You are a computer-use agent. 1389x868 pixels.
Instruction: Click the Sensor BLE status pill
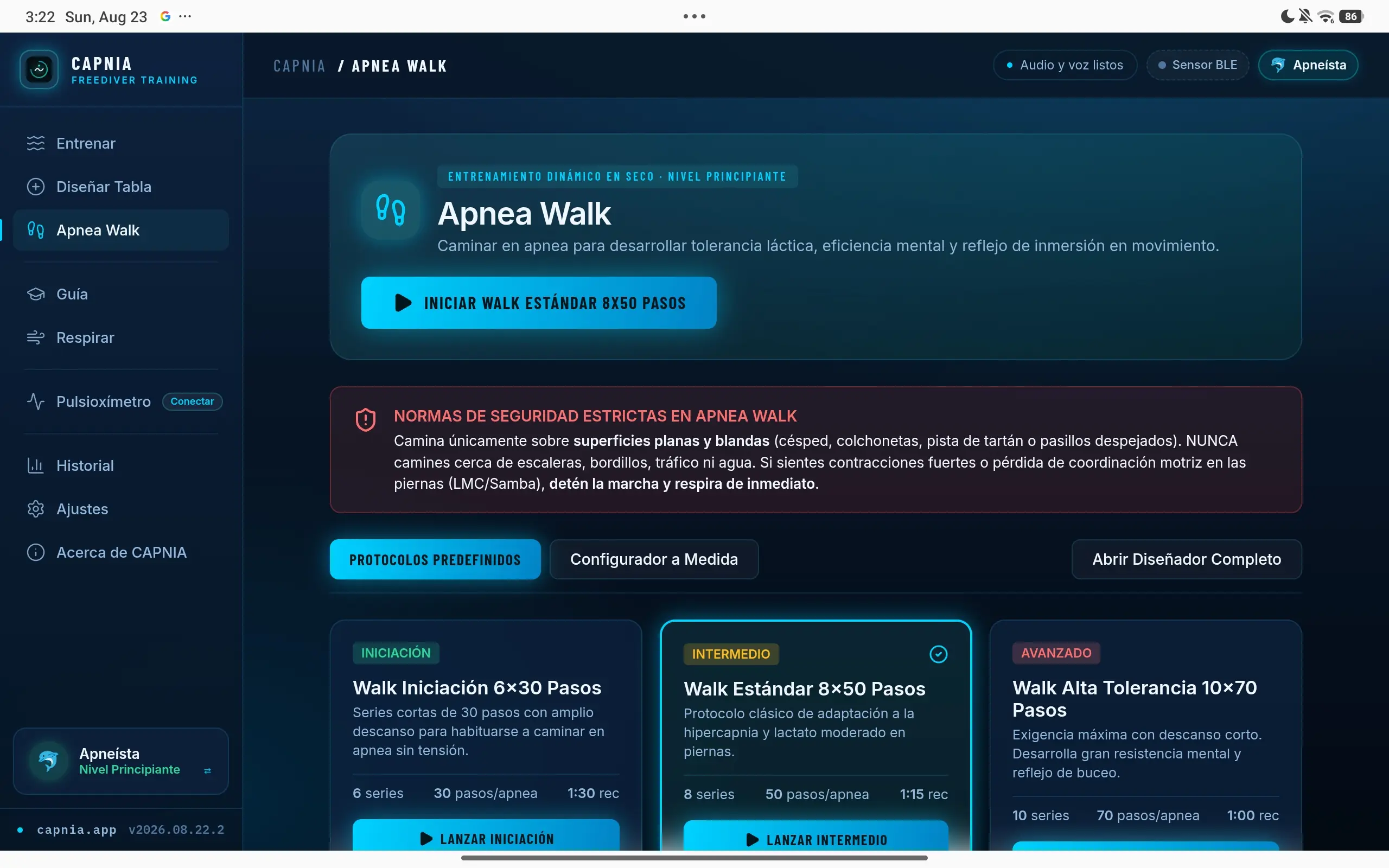[x=1197, y=65]
